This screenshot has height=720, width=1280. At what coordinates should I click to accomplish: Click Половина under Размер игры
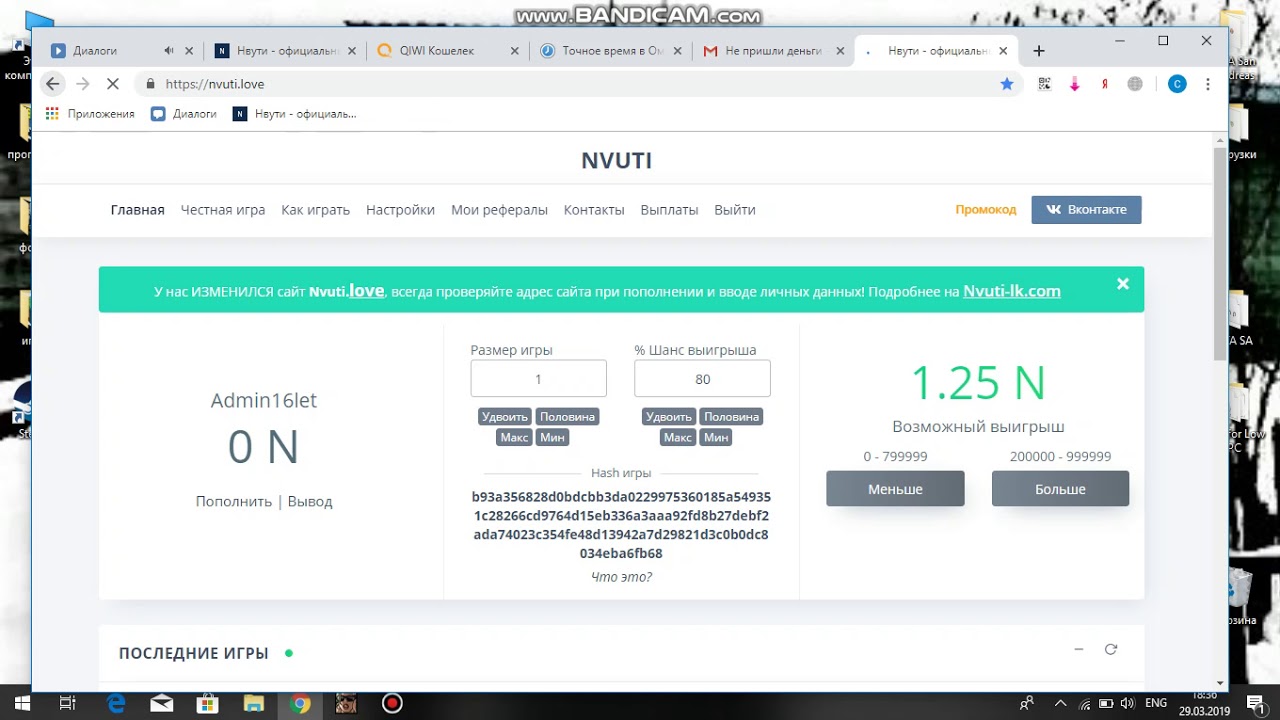pyautogui.click(x=567, y=417)
